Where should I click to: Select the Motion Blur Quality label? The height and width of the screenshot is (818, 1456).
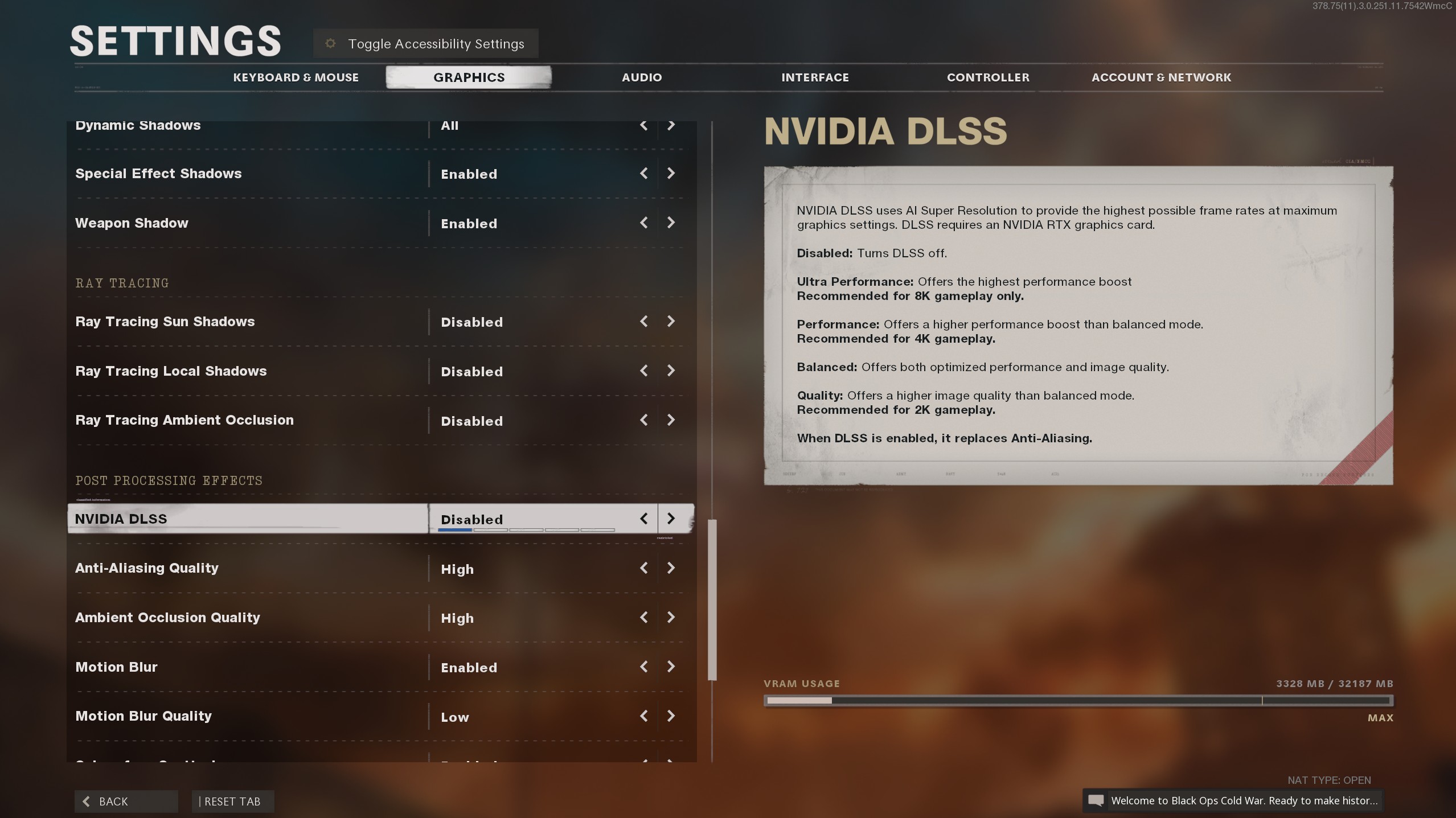click(x=143, y=716)
